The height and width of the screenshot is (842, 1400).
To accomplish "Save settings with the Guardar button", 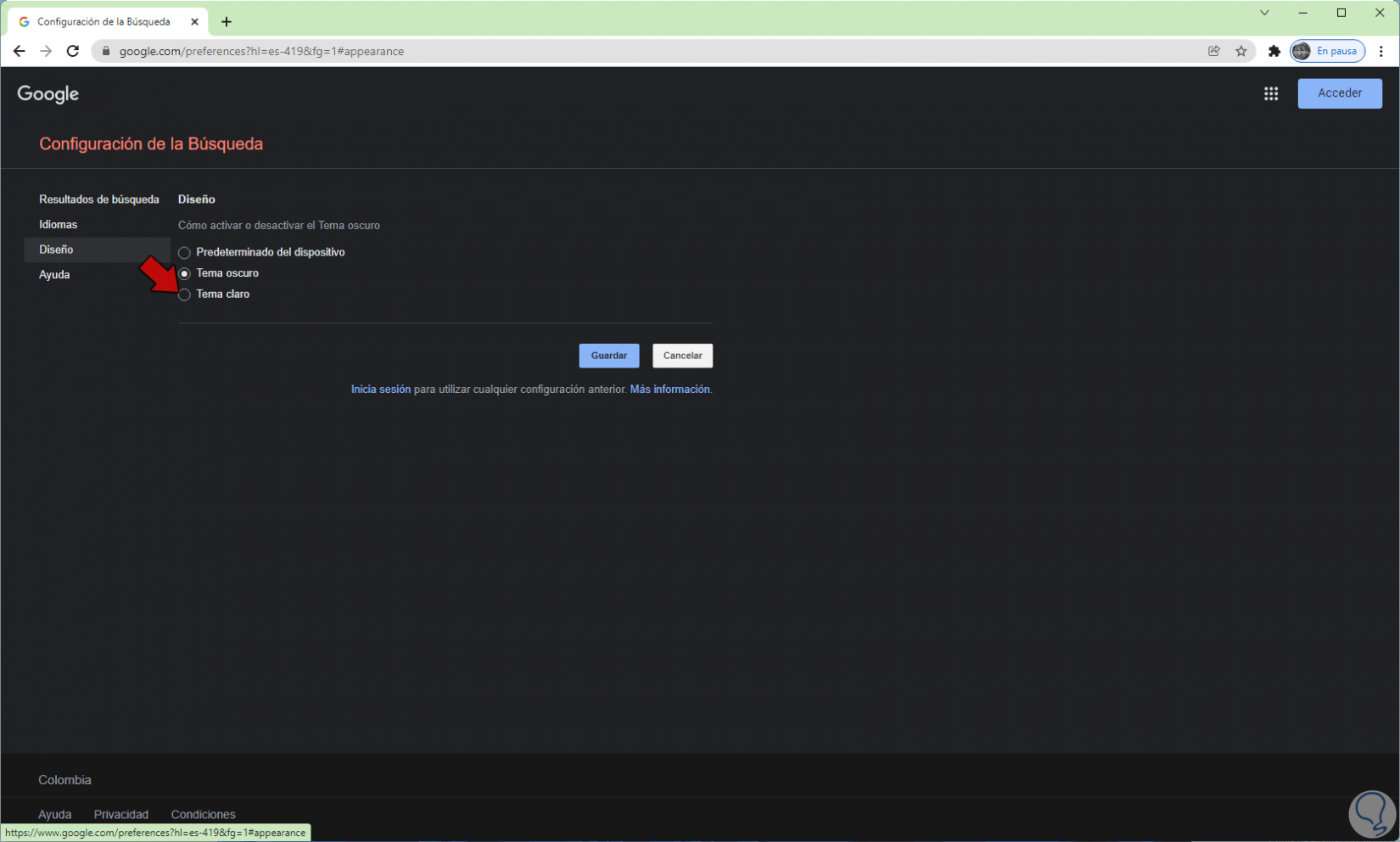I will (609, 356).
